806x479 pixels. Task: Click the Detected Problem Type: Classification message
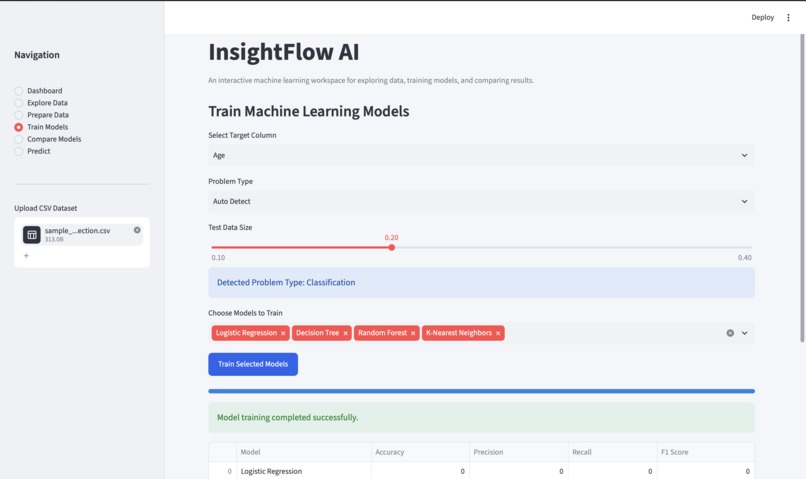point(481,282)
